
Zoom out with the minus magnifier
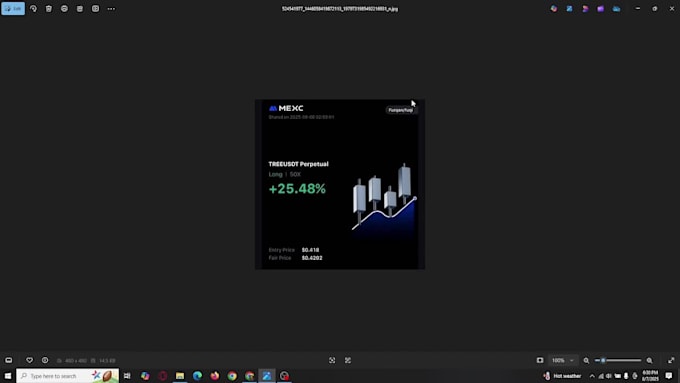(x=586, y=360)
